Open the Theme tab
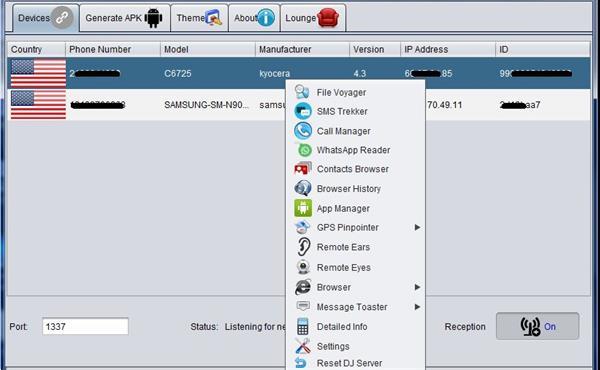Screen dimensions: 600x370 (199, 18)
